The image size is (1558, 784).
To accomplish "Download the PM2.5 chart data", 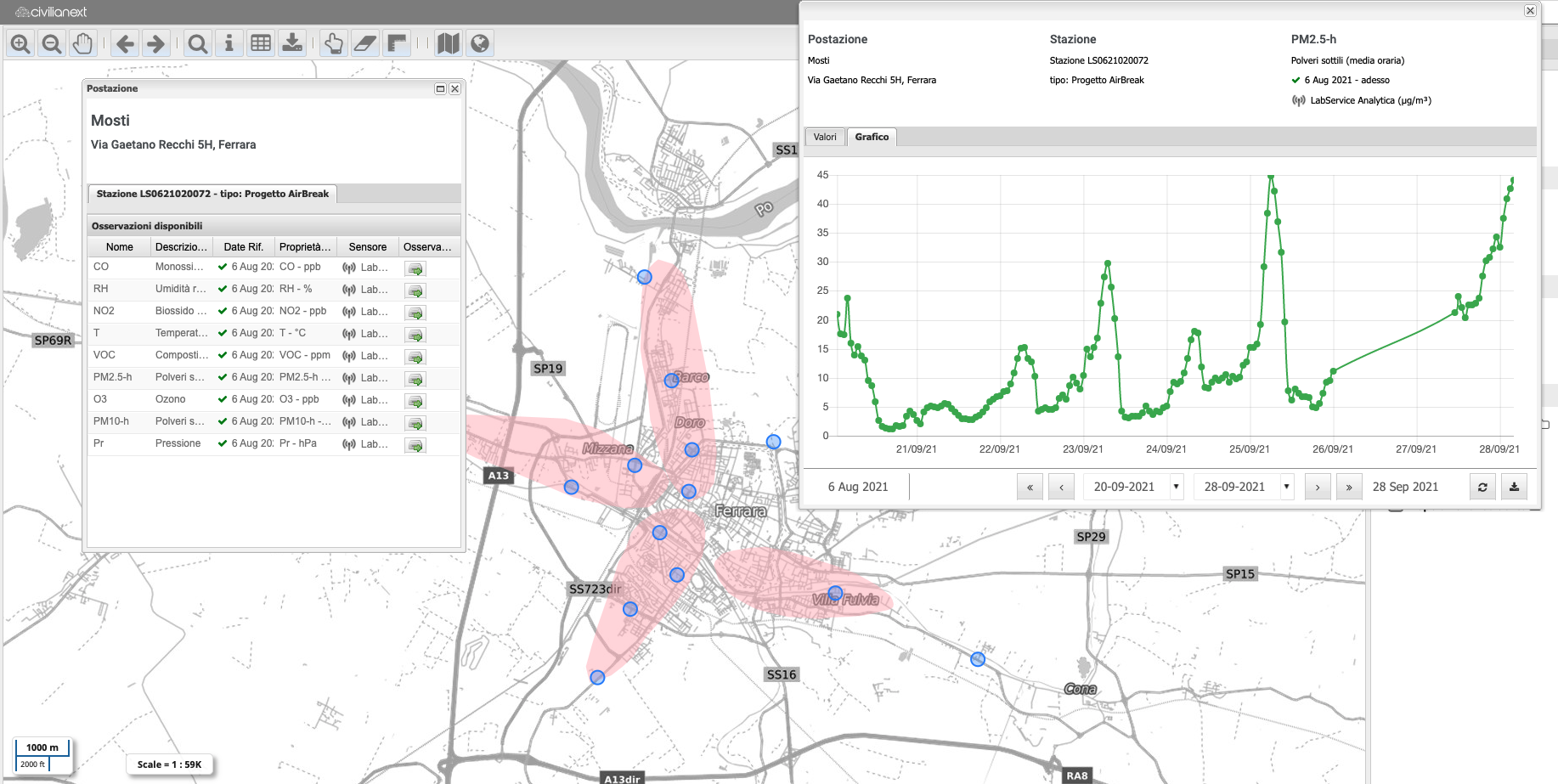I will 1514,487.
